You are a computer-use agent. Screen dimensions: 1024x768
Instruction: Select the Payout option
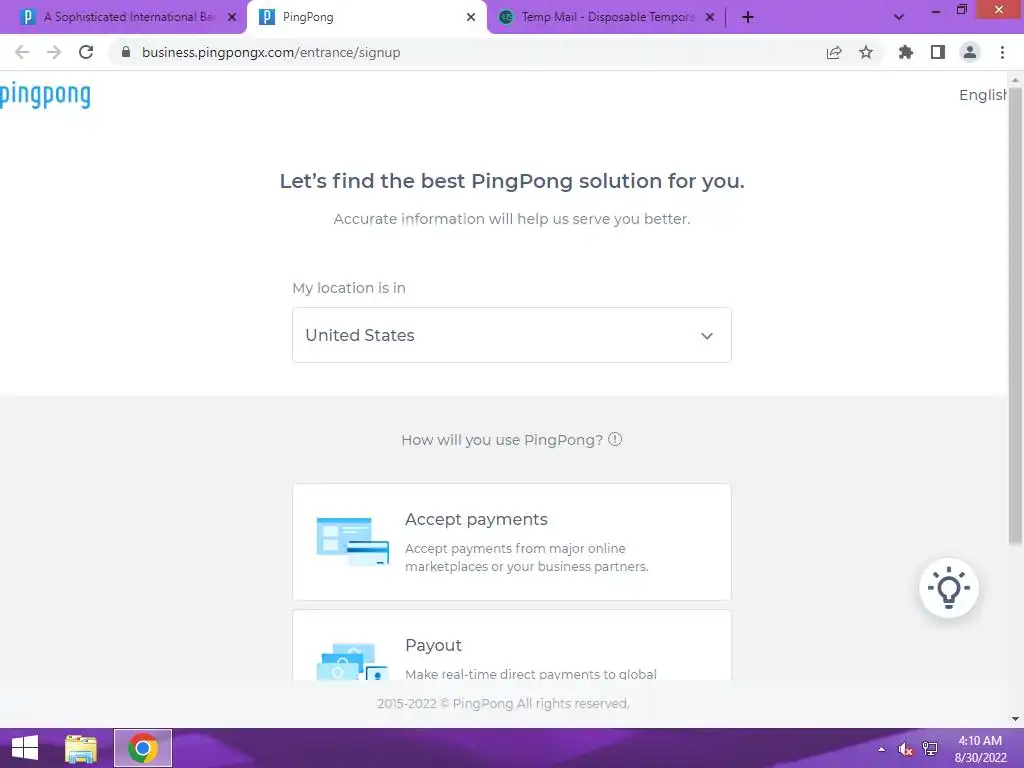(511, 646)
